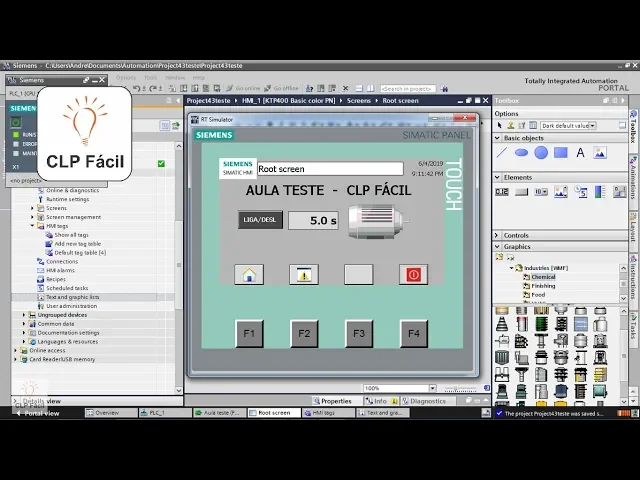The height and width of the screenshot is (480, 640).
Task: Click the green checkmark in project tree
Action: (161, 163)
